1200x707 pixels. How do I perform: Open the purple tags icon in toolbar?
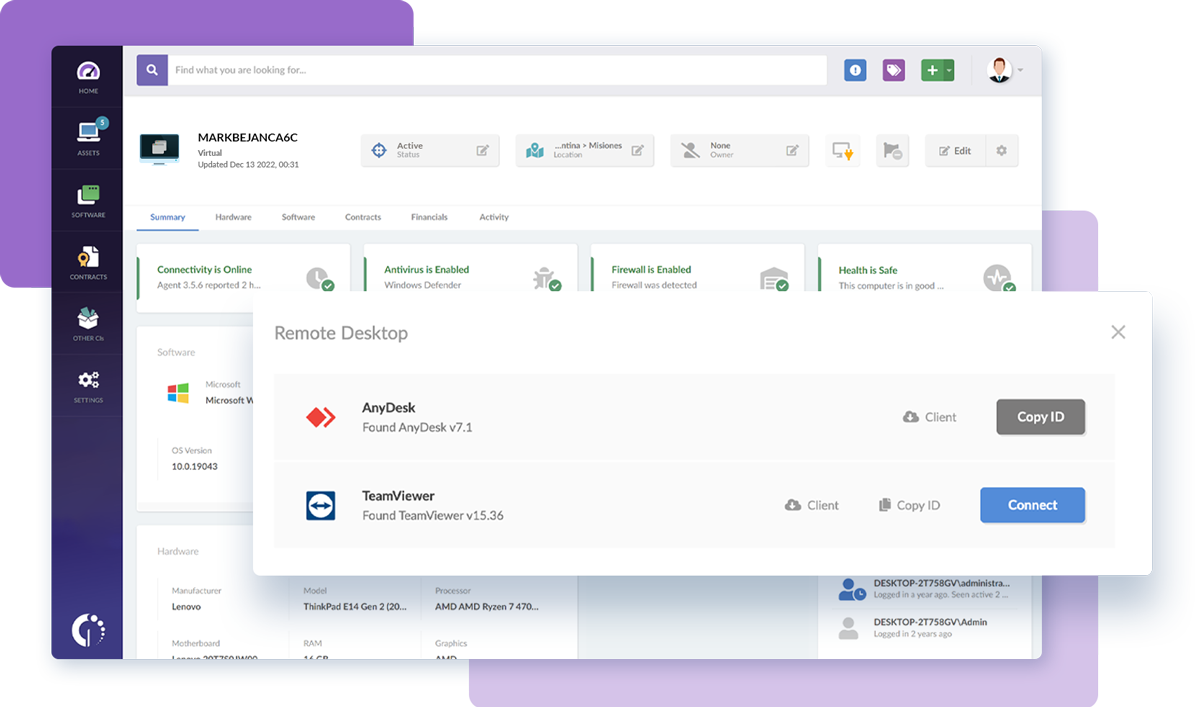[893, 70]
